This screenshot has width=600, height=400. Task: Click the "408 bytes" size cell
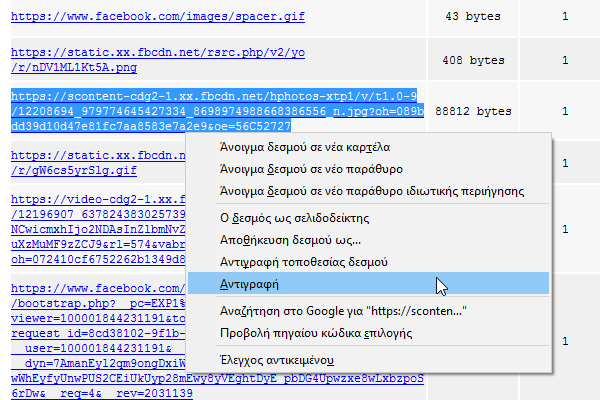(473, 60)
